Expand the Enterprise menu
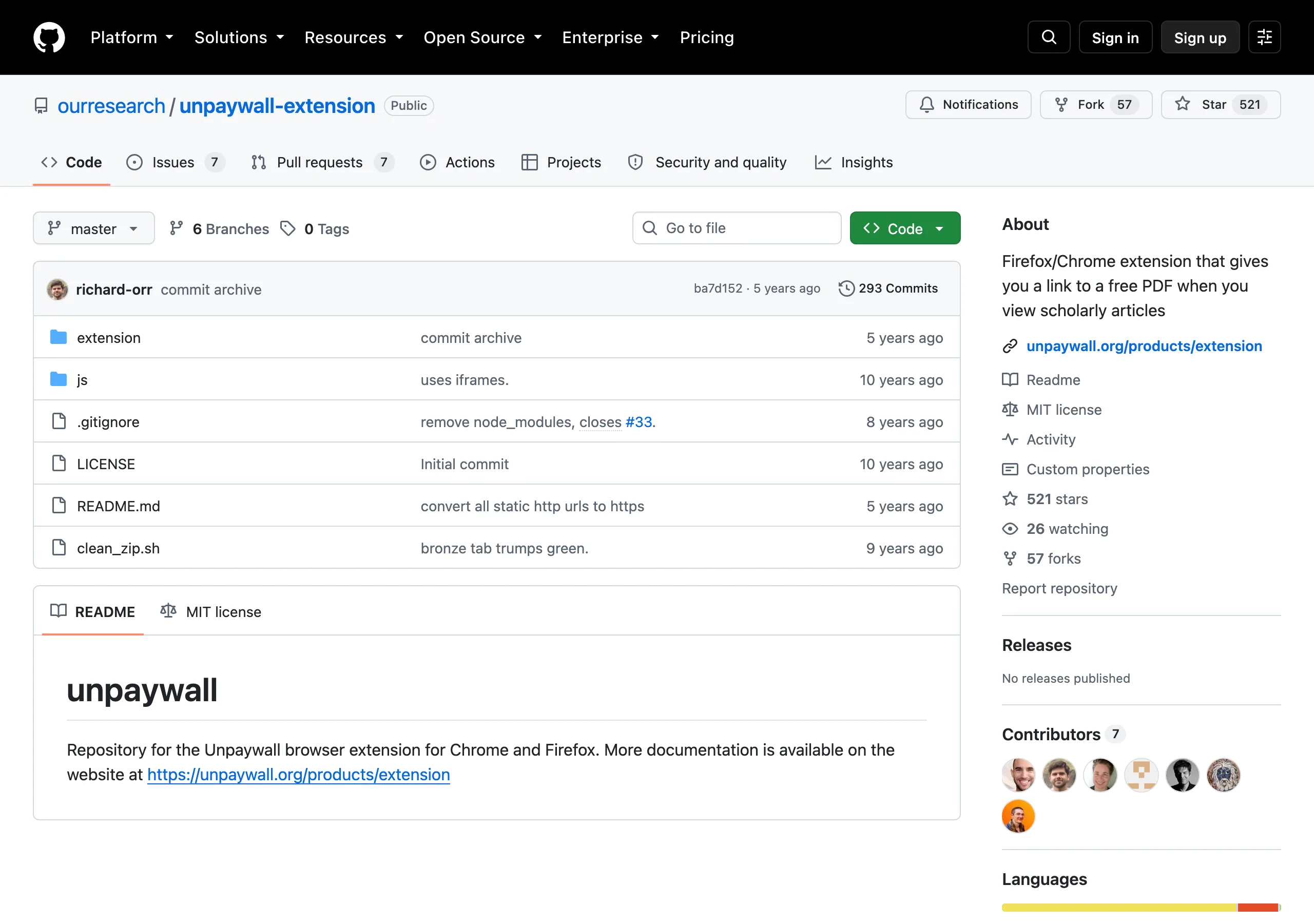Screen dimensions: 1314x924 coord(611,37)
